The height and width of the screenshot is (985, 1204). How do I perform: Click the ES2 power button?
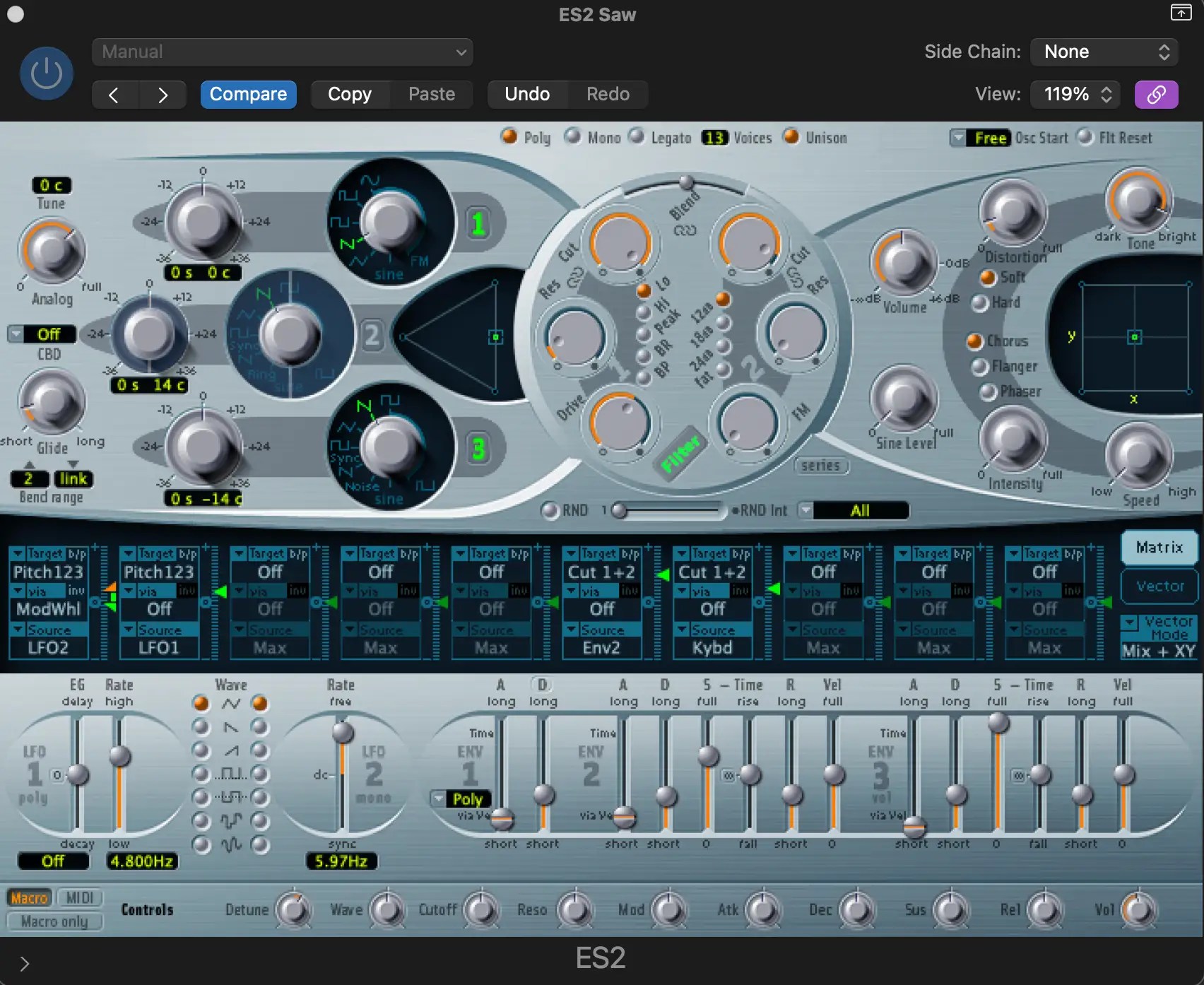click(45, 73)
